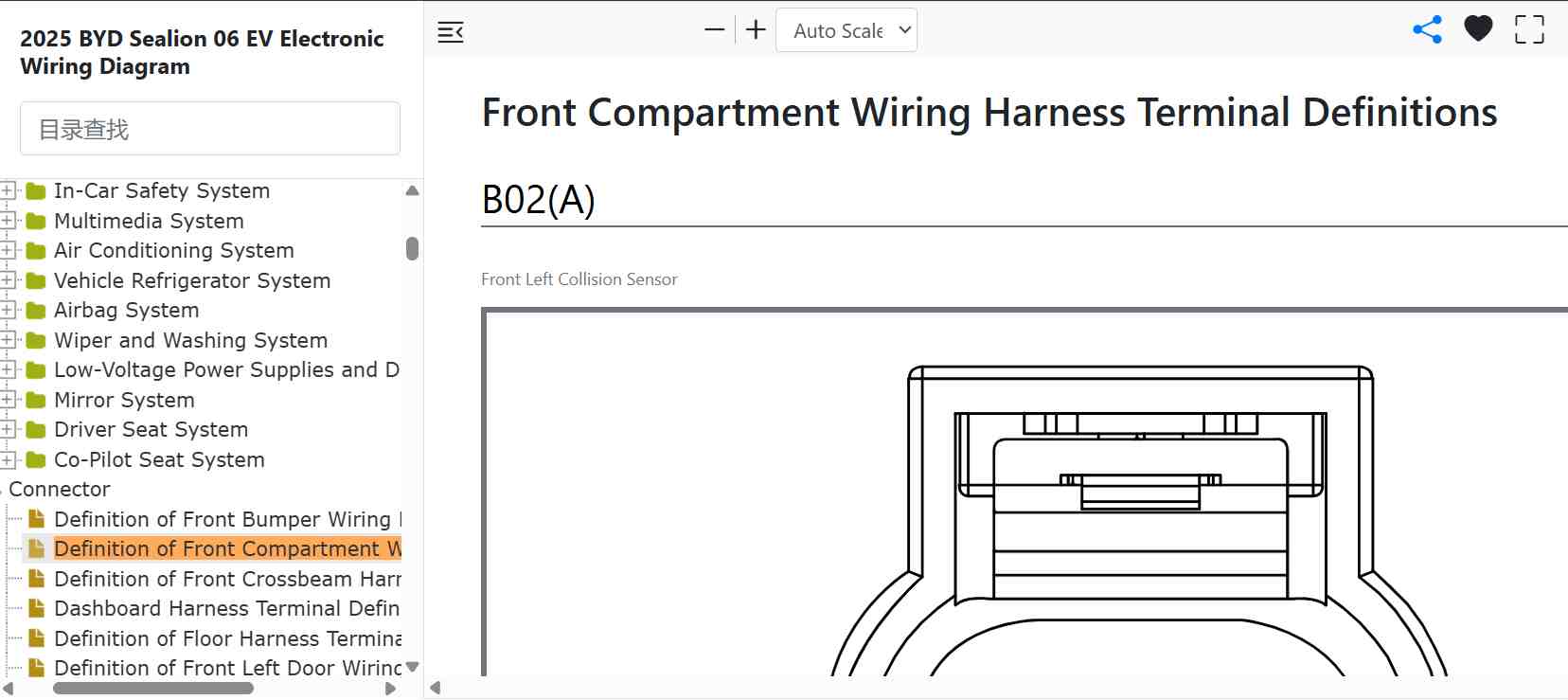1568x700 pixels.
Task: Select Co-Pilot Seat System entry
Action: [x=159, y=459]
